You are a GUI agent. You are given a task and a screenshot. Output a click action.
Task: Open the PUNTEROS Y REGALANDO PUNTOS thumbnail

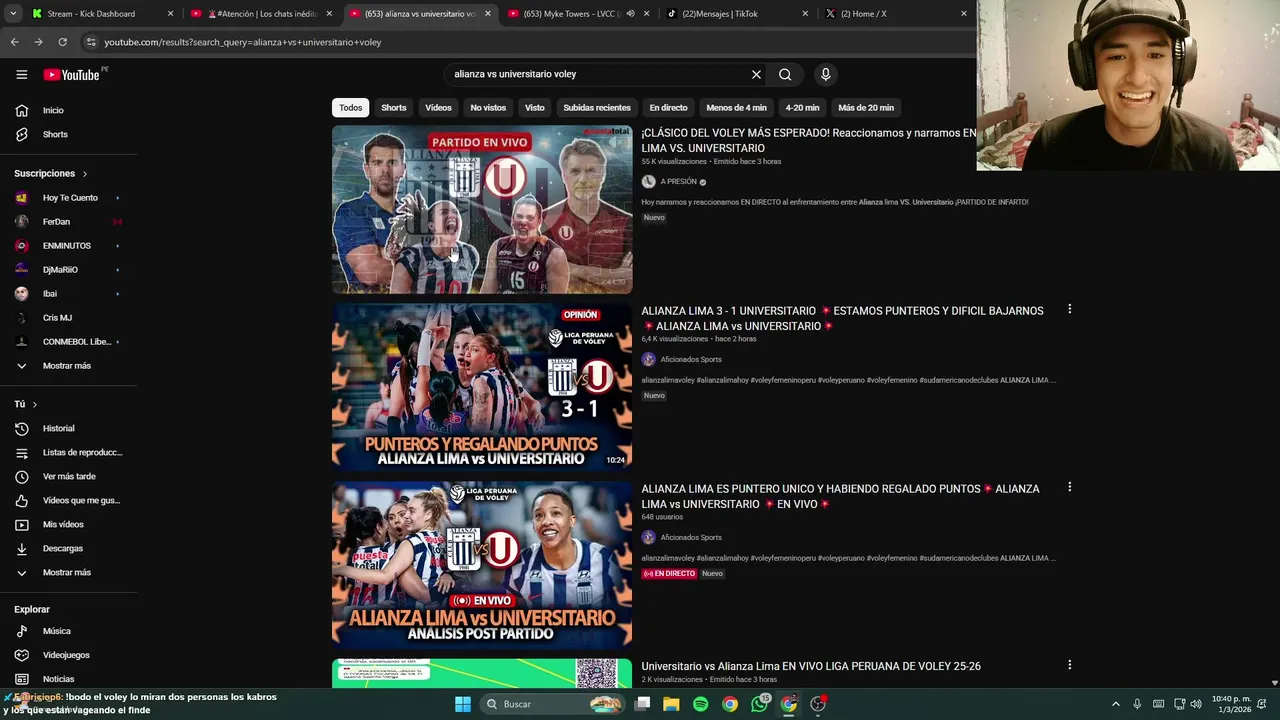point(482,387)
